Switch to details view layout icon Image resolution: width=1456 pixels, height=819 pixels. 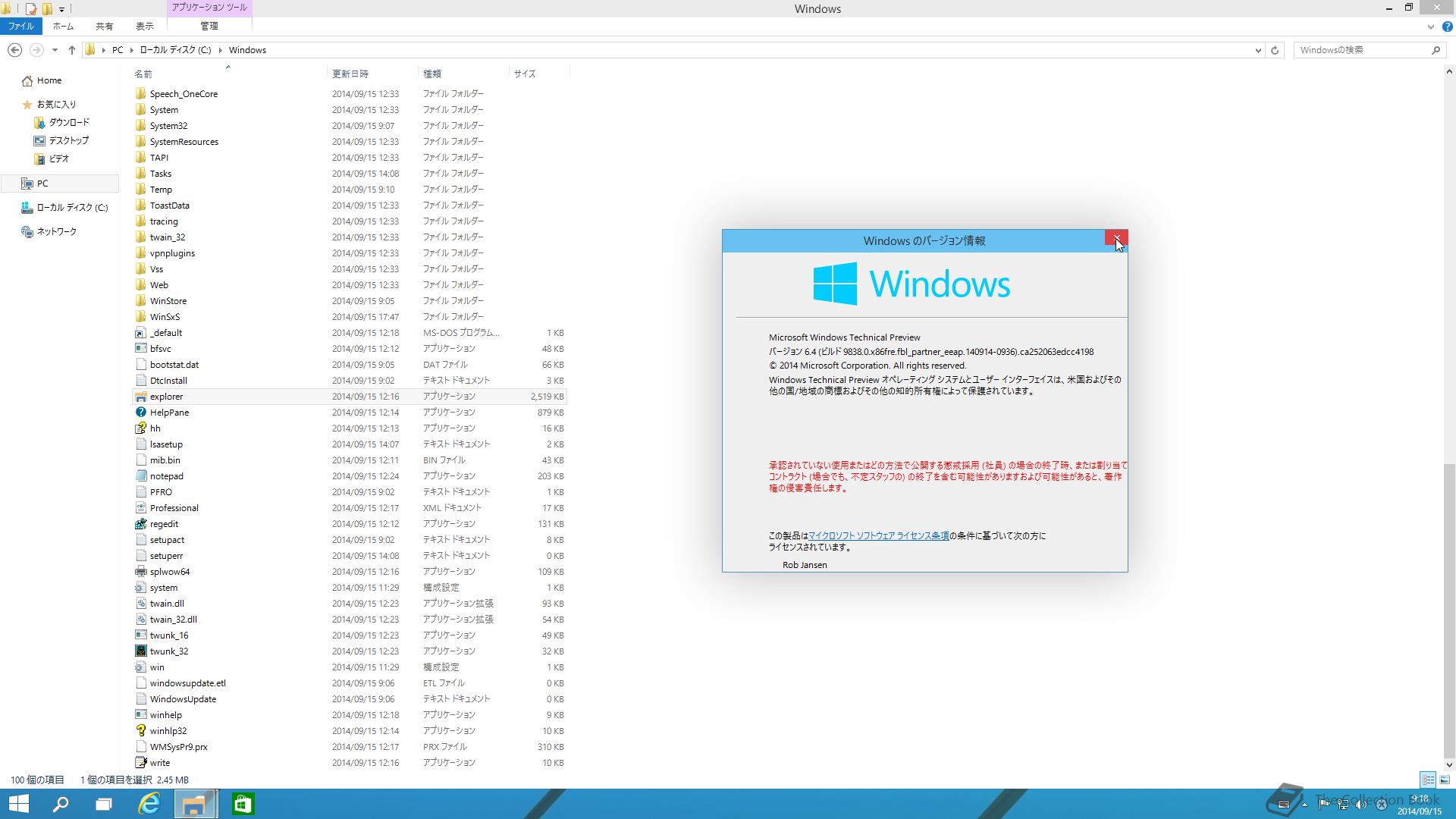[x=1428, y=780]
